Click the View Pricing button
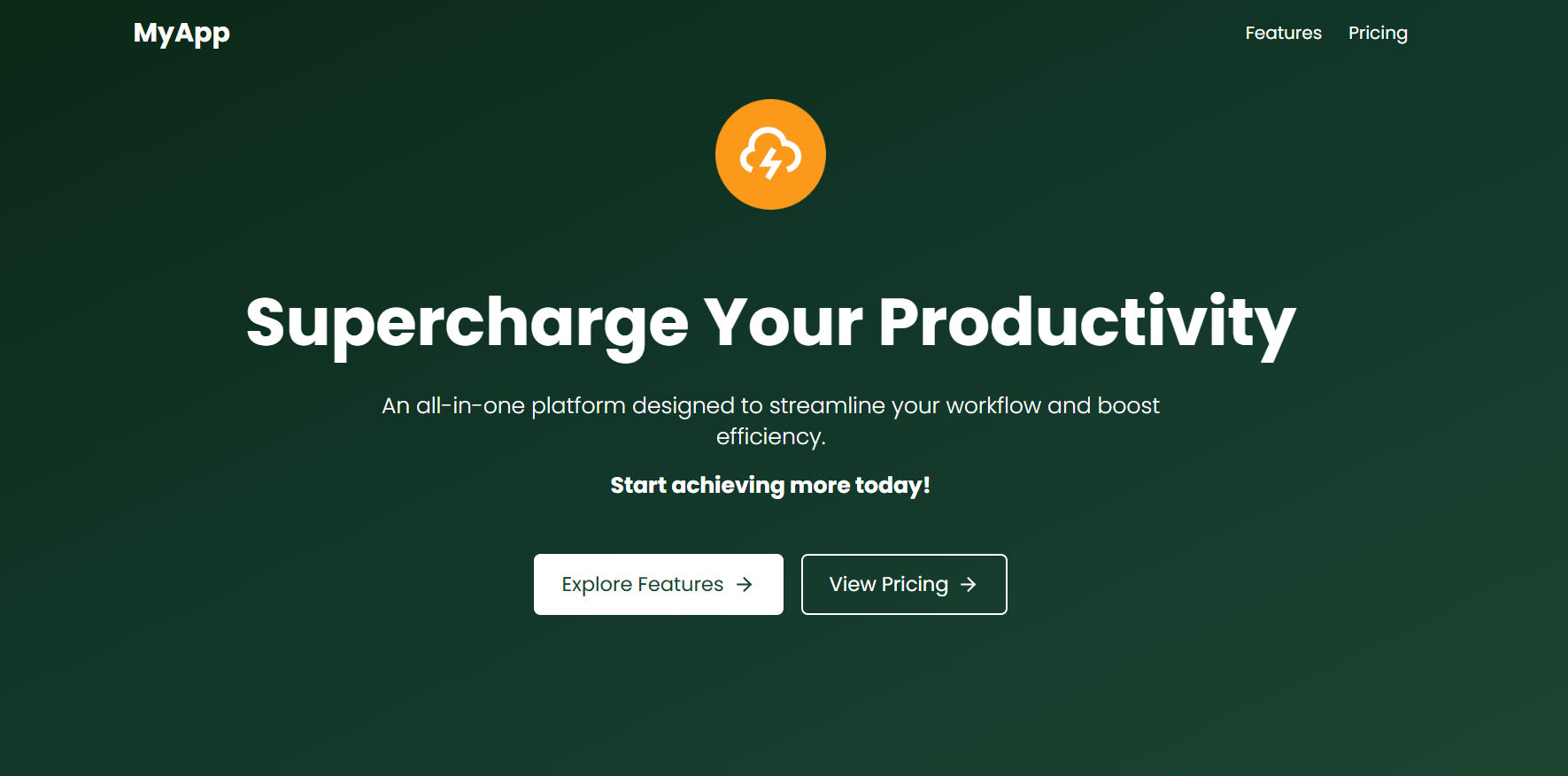Screen dimensions: 1568x776 click(903, 584)
